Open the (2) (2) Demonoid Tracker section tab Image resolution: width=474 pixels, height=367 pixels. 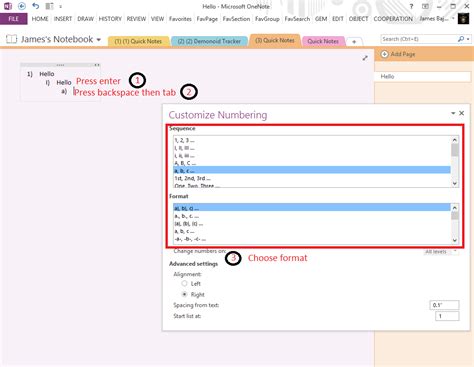click(x=209, y=41)
